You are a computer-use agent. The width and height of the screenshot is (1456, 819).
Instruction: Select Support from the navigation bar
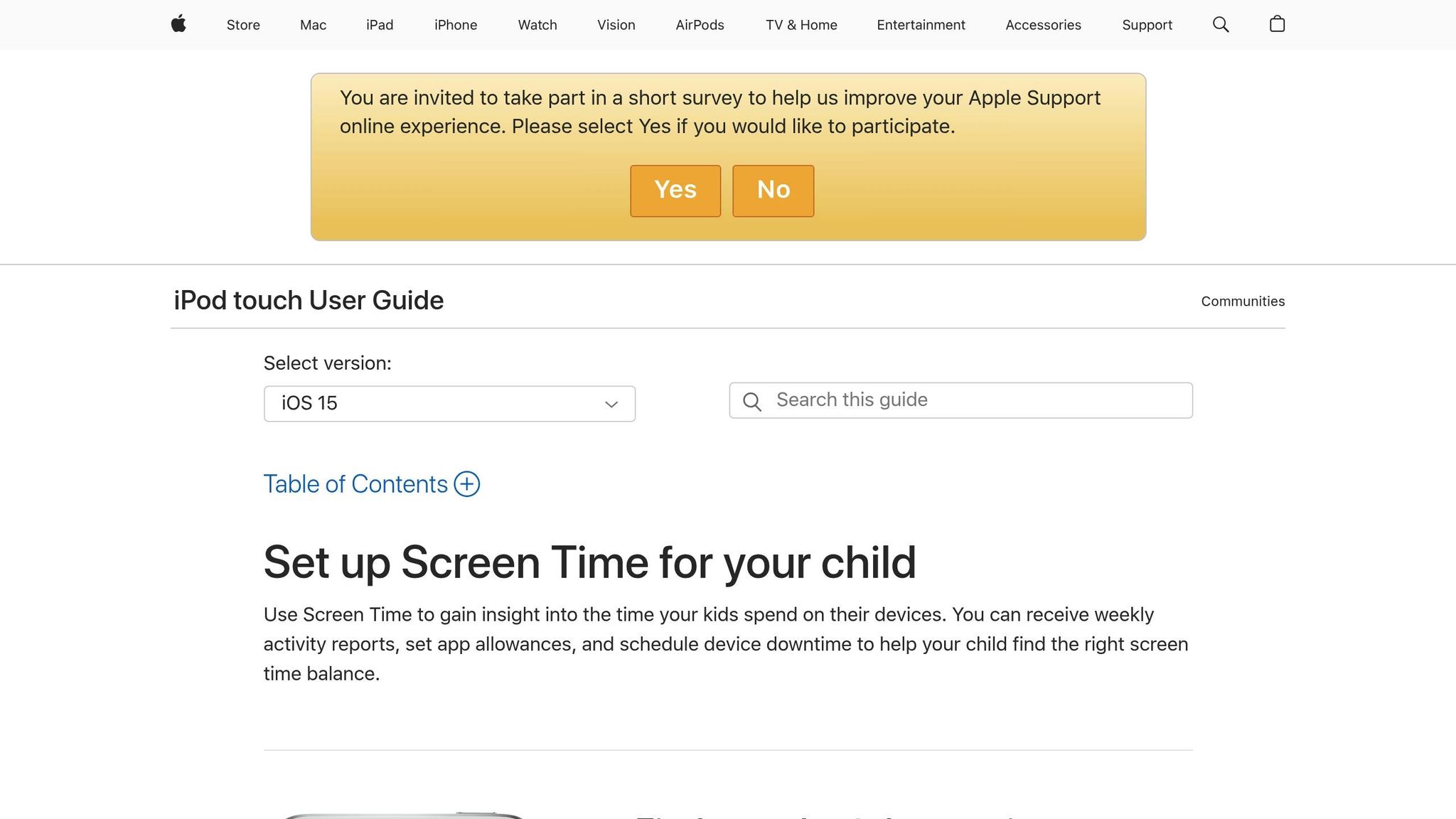coord(1147,25)
